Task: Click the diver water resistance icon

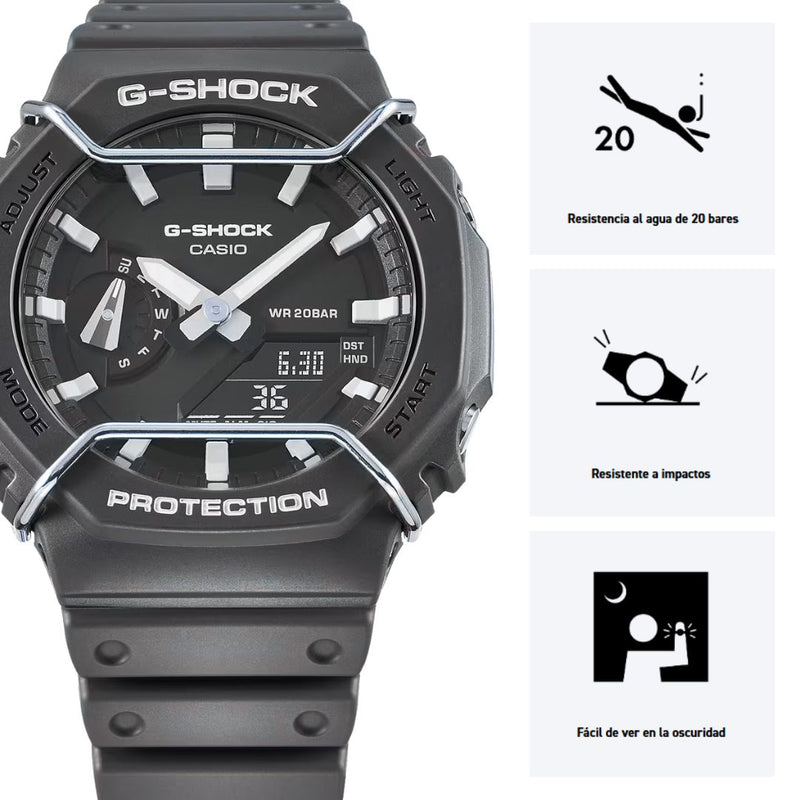Action: (x=652, y=113)
